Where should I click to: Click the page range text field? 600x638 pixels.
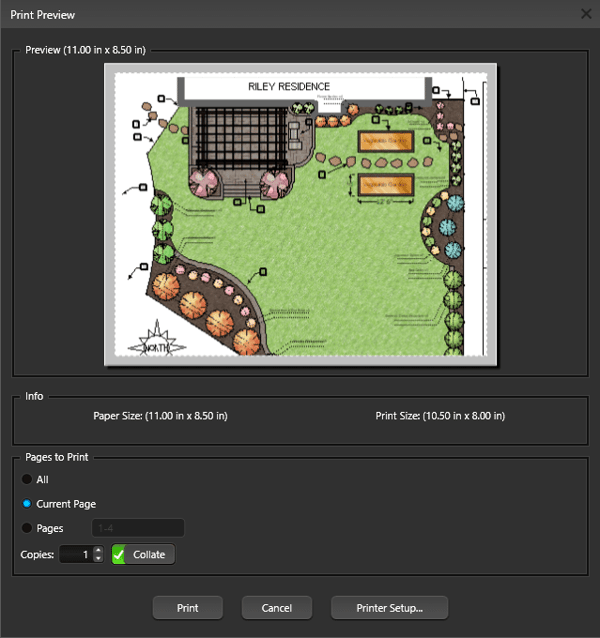pos(138,528)
